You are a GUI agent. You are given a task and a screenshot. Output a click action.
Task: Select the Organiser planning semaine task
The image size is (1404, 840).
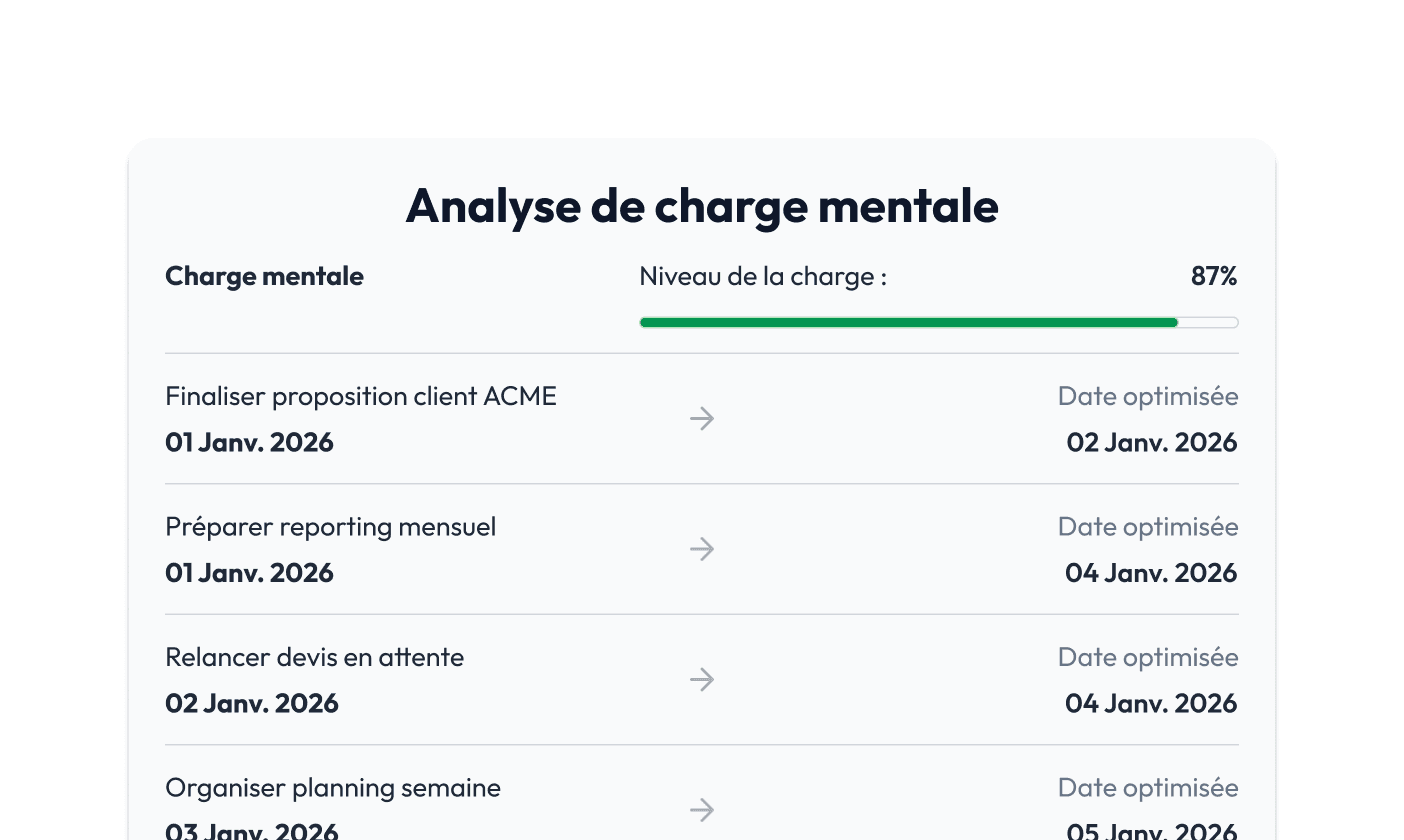point(332,788)
